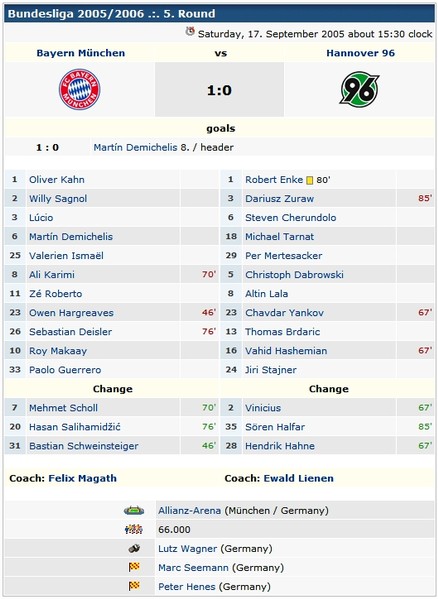This screenshot has height=599, width=438.
Task: Open substitute Sören Halfar profile
Action: click(275, 427)
